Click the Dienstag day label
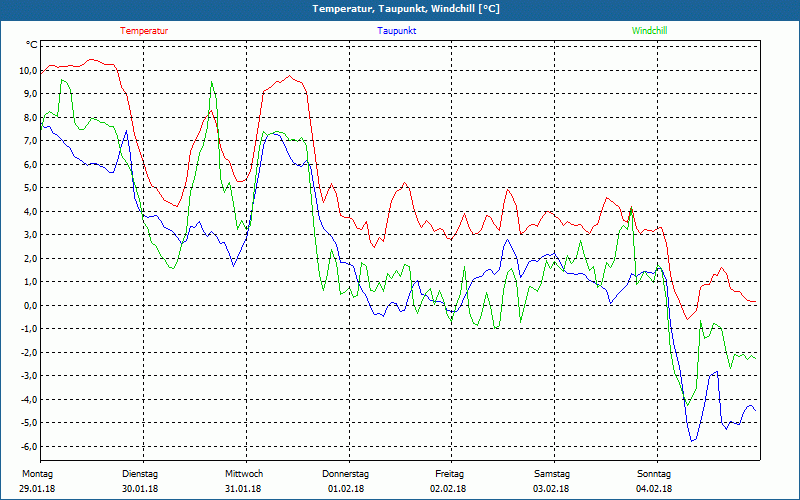Viewport: 800px width, 500px height. [x=140, y=474]
